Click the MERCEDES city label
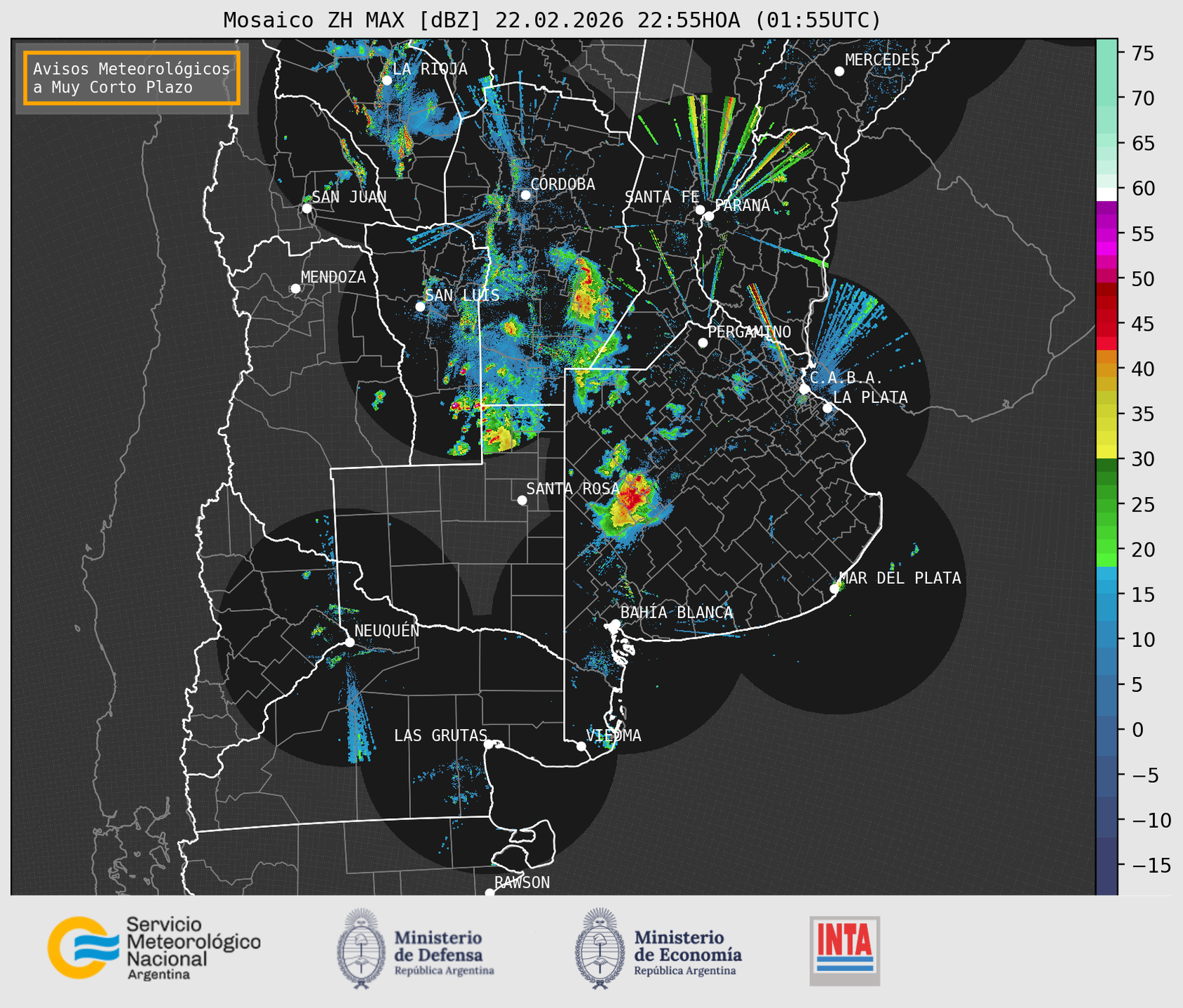1183x1008 pixels. coord(882,60)
